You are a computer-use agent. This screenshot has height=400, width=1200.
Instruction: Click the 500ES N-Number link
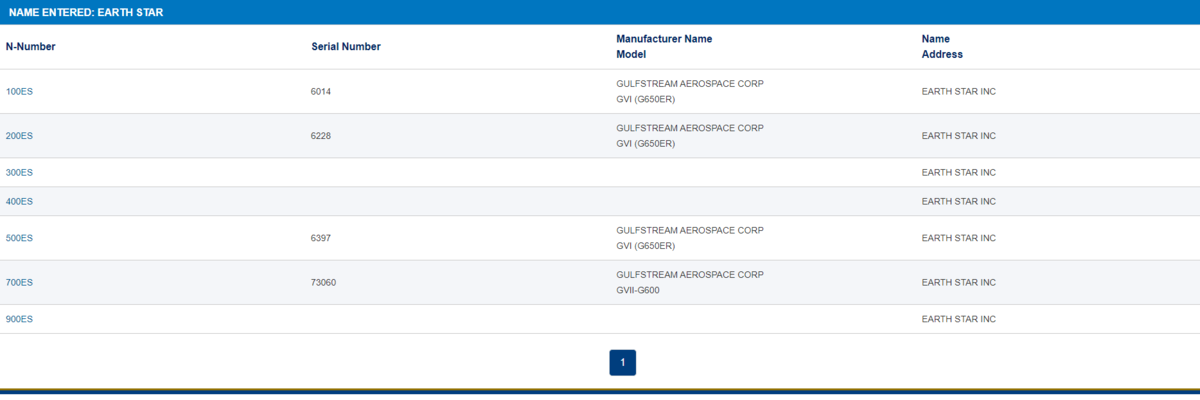(19, 239)
